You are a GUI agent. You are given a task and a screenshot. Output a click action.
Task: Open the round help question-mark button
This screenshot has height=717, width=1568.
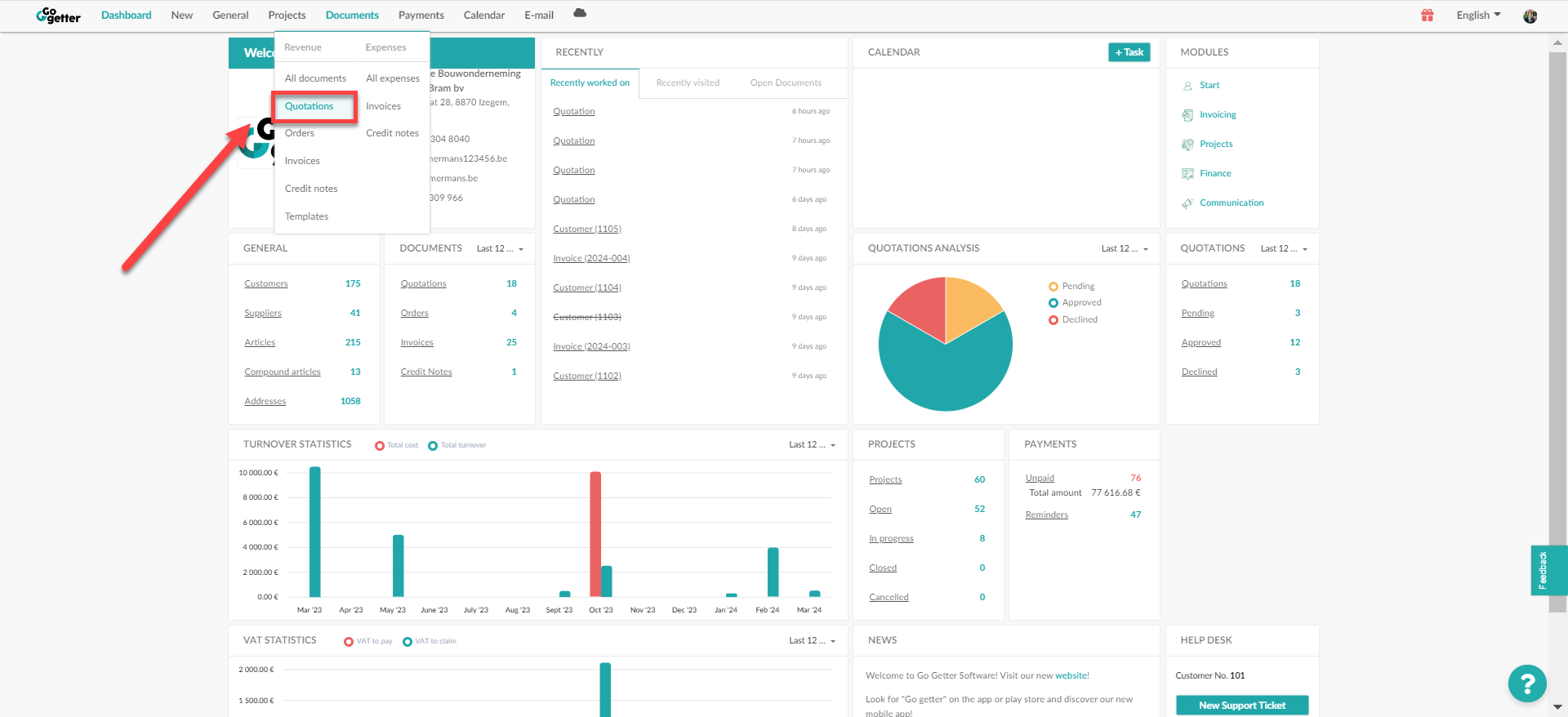coord(1527,684)
